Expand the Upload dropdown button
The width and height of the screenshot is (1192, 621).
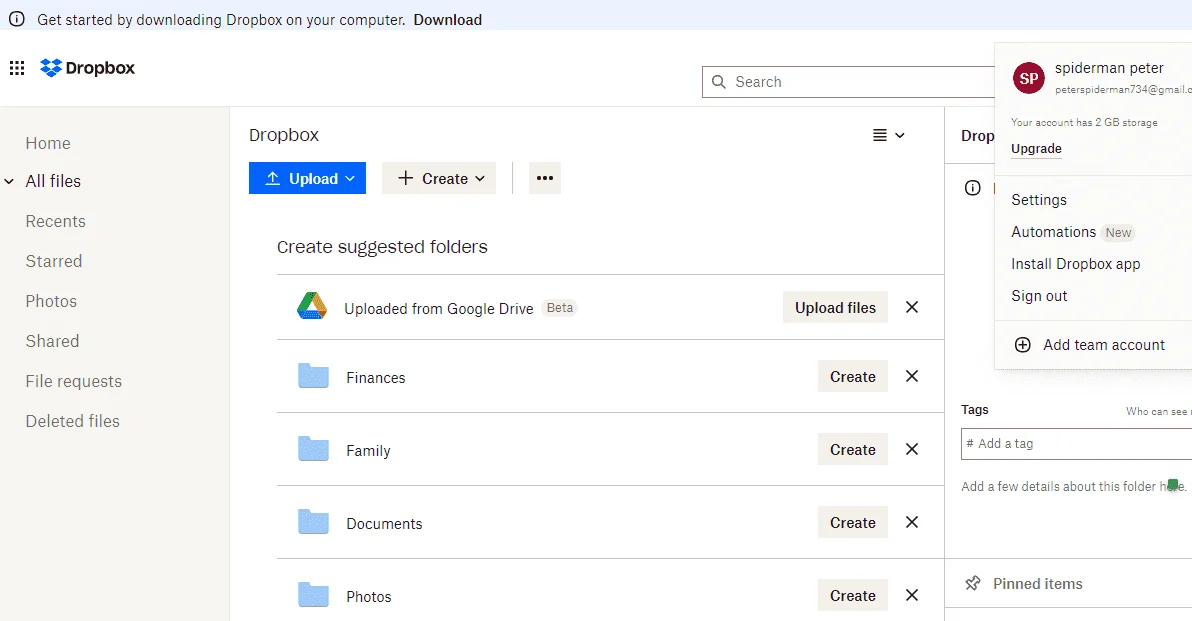point(307,178)
